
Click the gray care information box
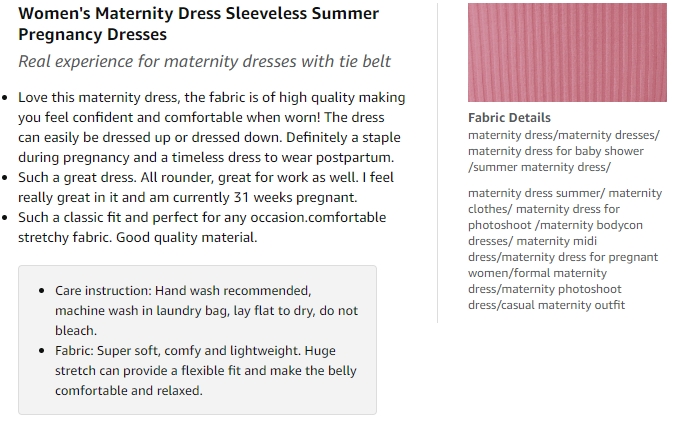(197, 340)
